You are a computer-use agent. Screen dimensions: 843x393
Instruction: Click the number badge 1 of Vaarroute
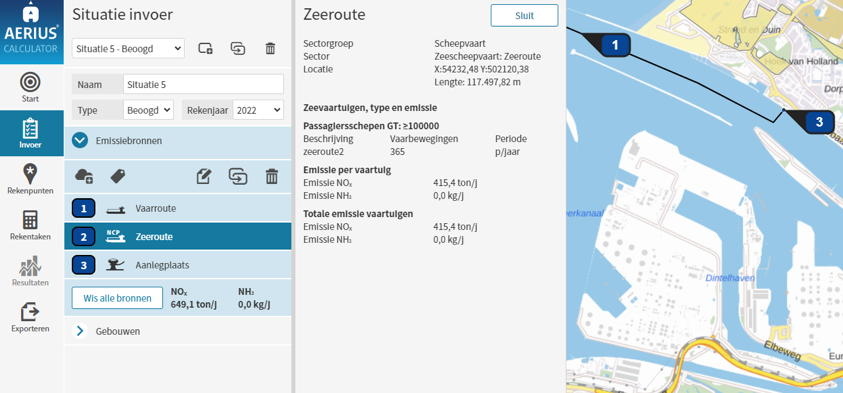(x=83, y=209)
